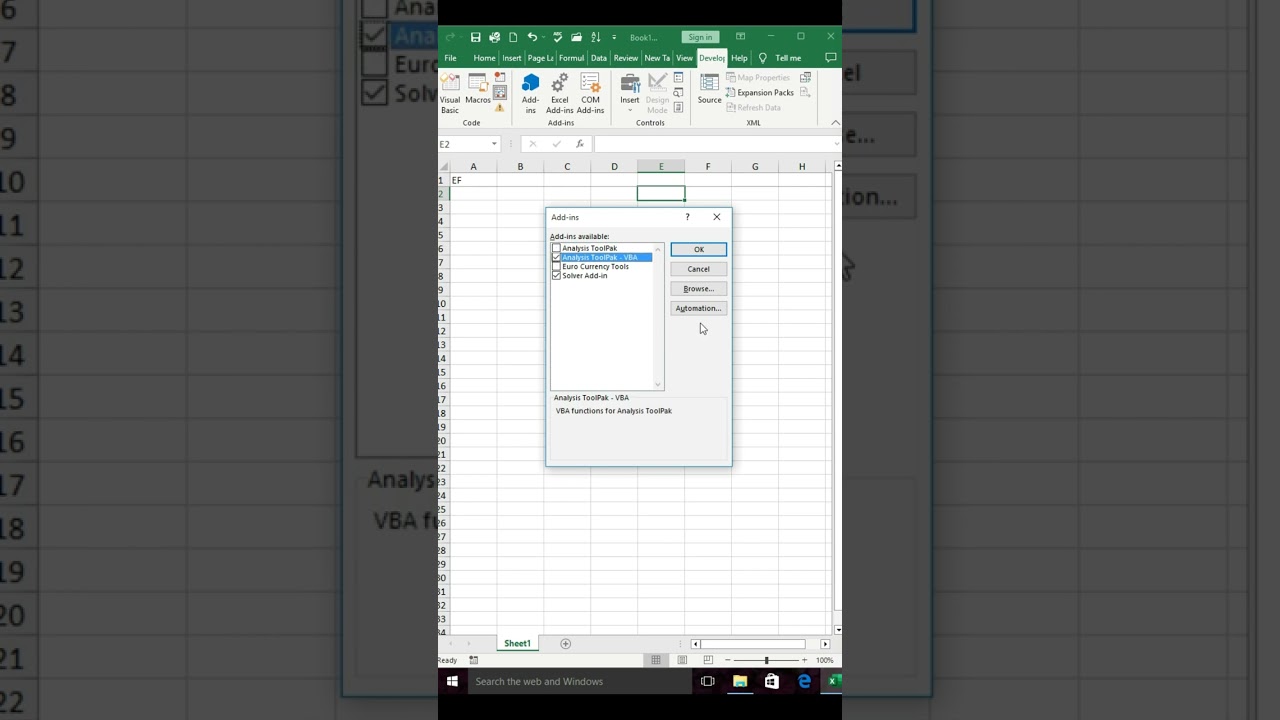Click the zoom slider handle
1280x720 pixels.
(767, 660)
